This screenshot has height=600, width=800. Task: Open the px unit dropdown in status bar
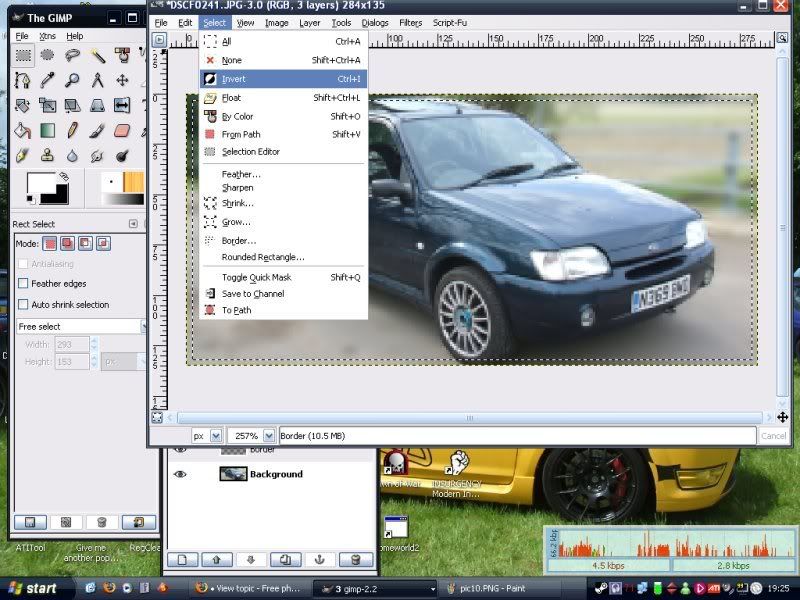click(216, 436)
